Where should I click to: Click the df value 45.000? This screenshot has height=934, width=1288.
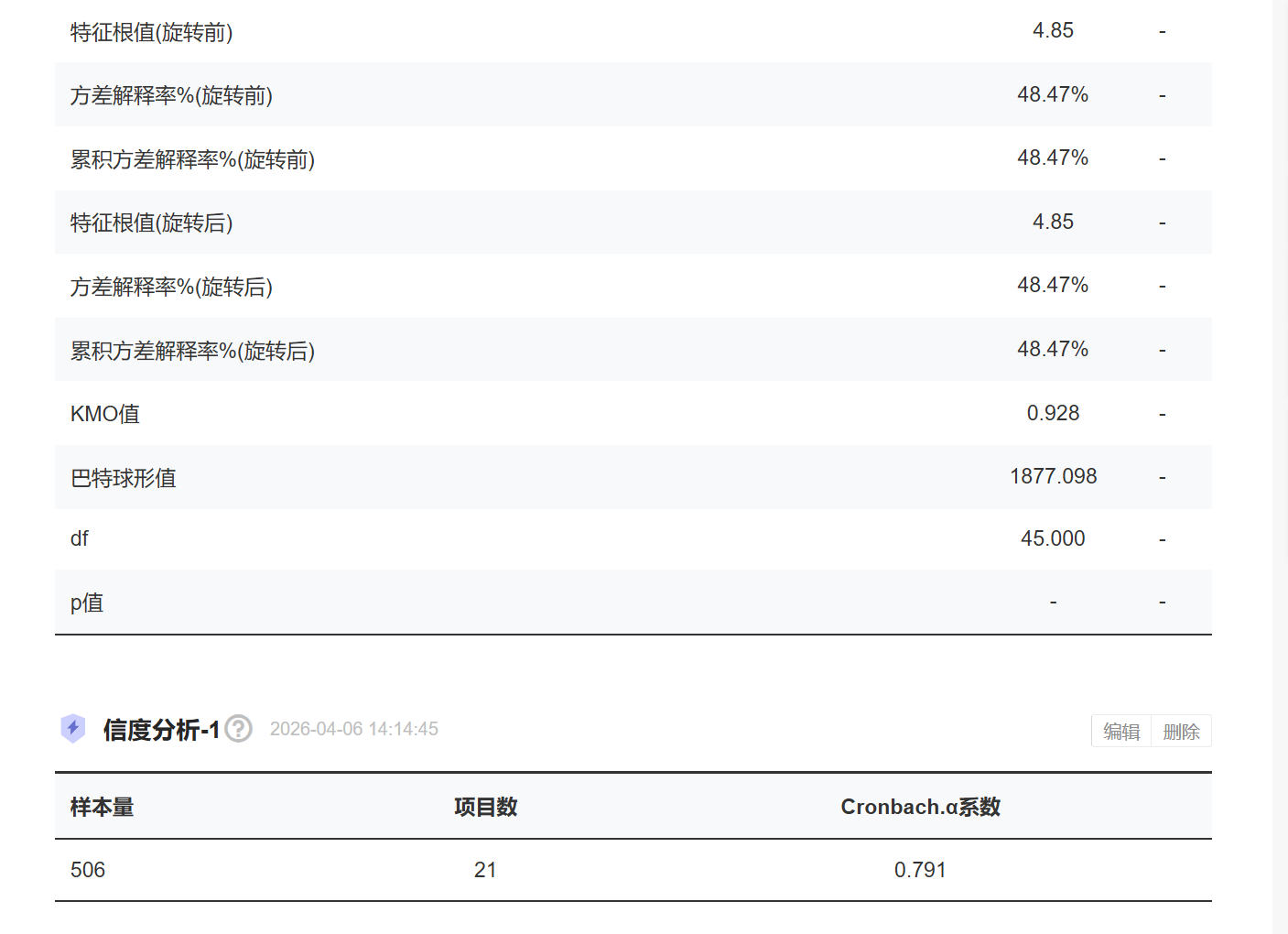click(x=1053, y=538)
